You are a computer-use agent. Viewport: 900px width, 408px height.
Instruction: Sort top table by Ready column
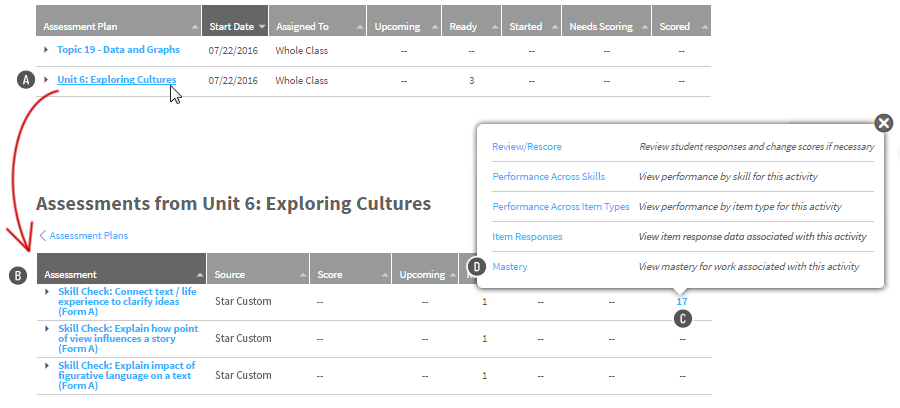coord(471,21)
